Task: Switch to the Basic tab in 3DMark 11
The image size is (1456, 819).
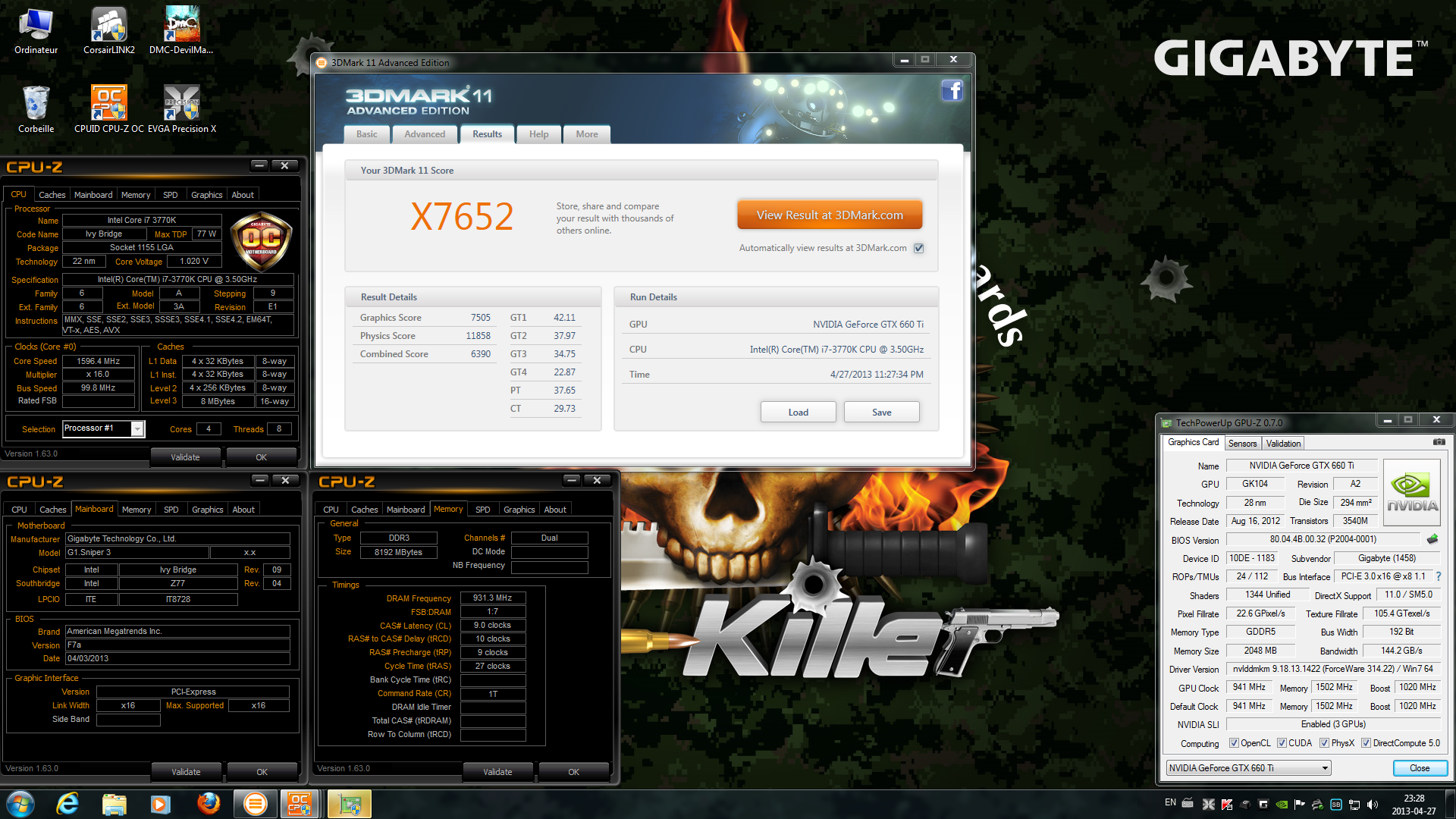Action: [367, 134]
